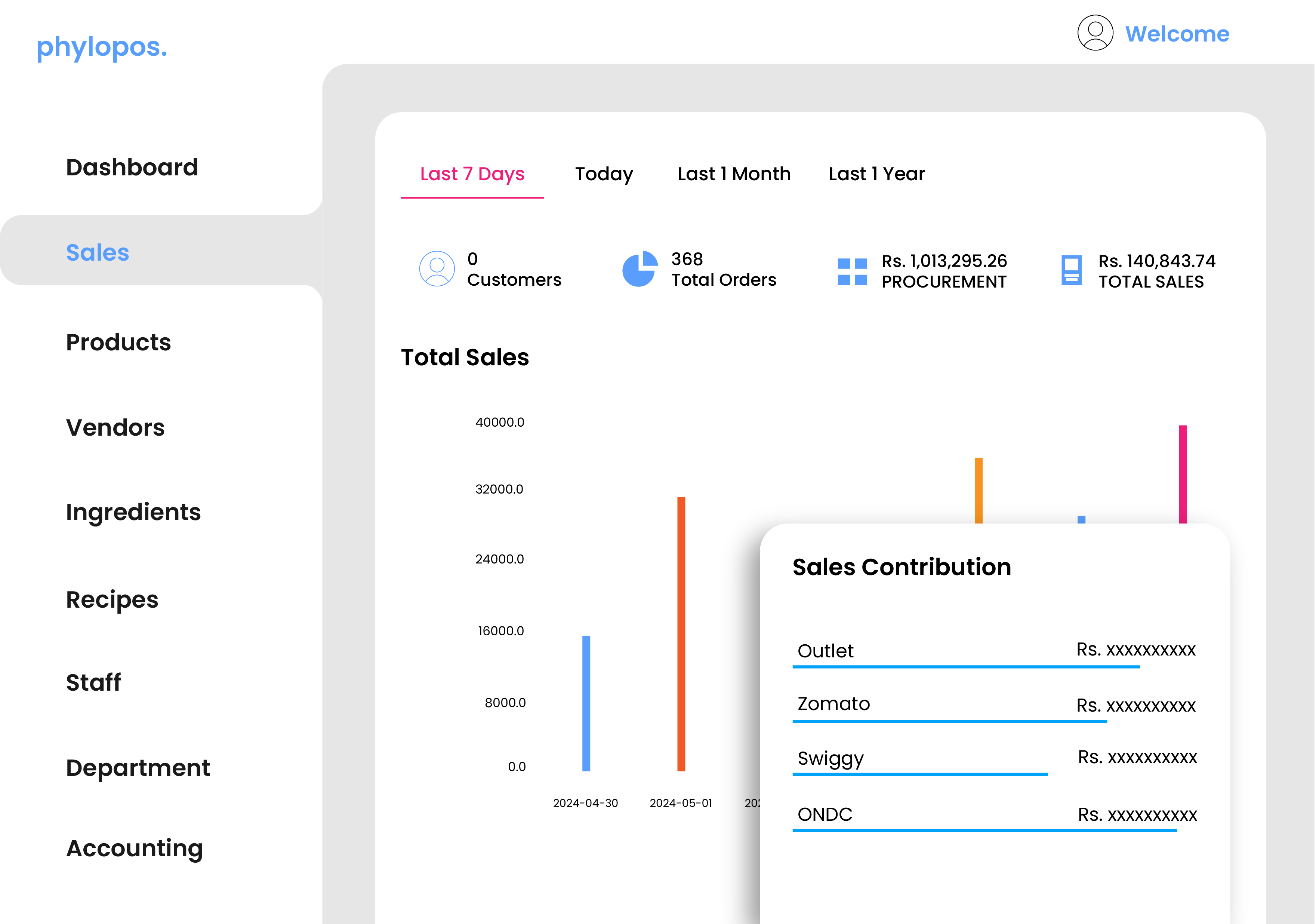Click the Outlet contribution progress bar
Viewport: 1316px width, 924px height.
tap(966, 666)
